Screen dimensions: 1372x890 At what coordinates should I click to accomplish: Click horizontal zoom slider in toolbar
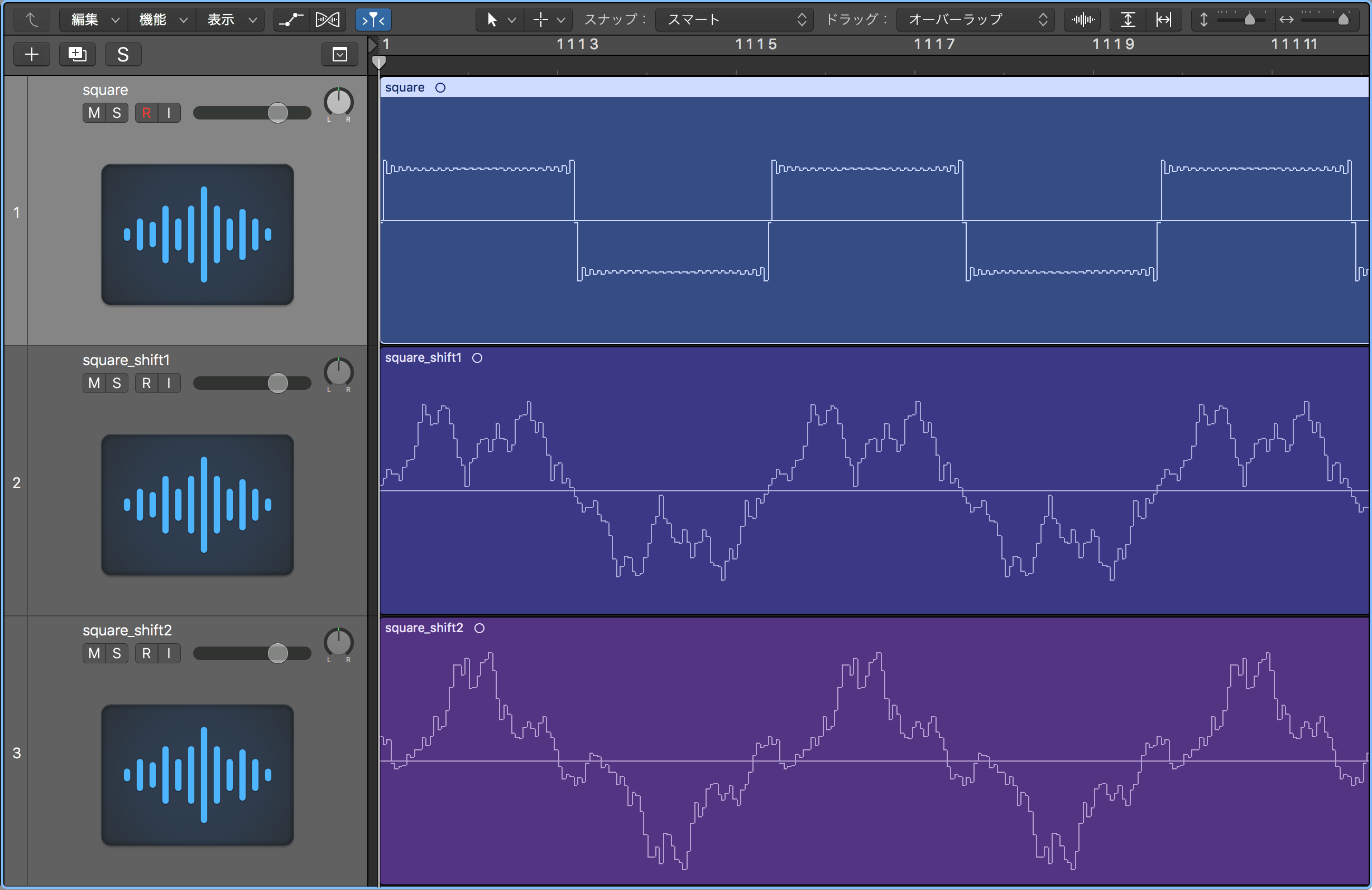click(1326, 20)
